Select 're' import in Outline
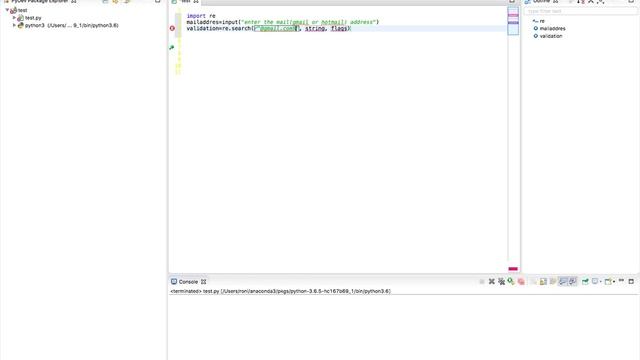 coord(539,21)
